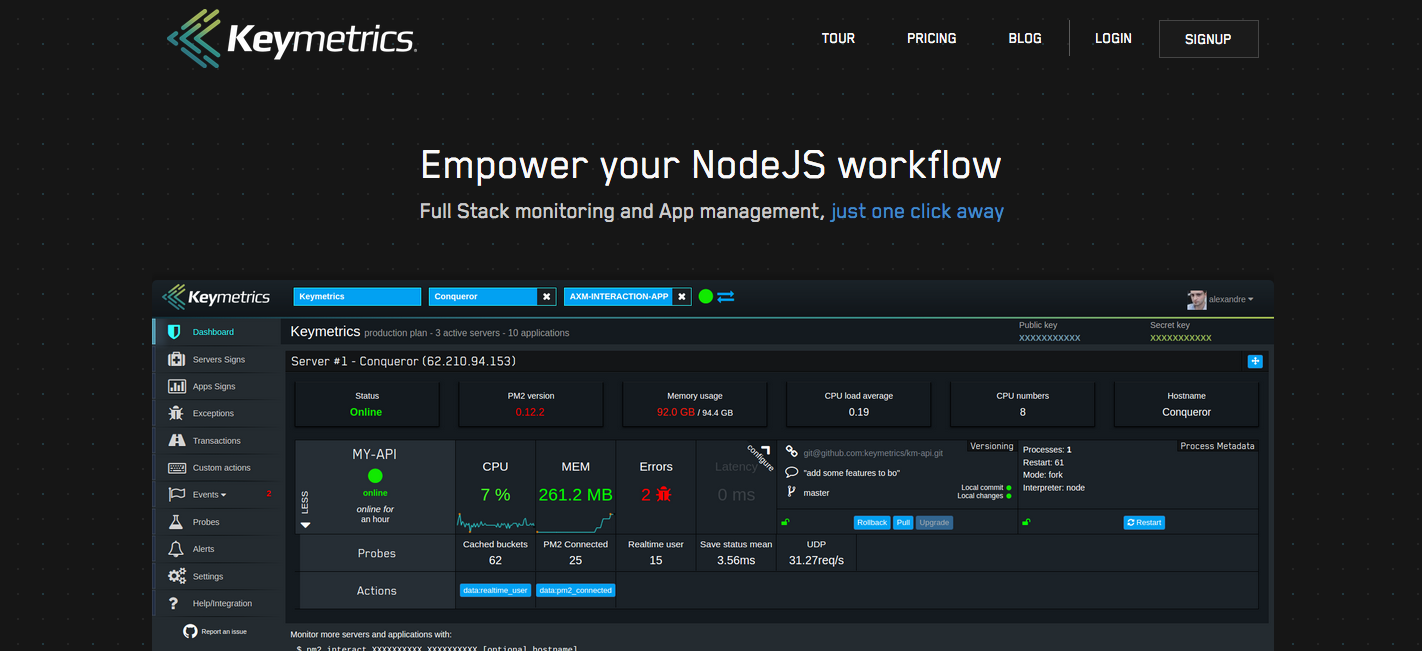
Task: Toggle the Versioning green unlock padlock
Action: pyautogui.click(x=785, y=522)
